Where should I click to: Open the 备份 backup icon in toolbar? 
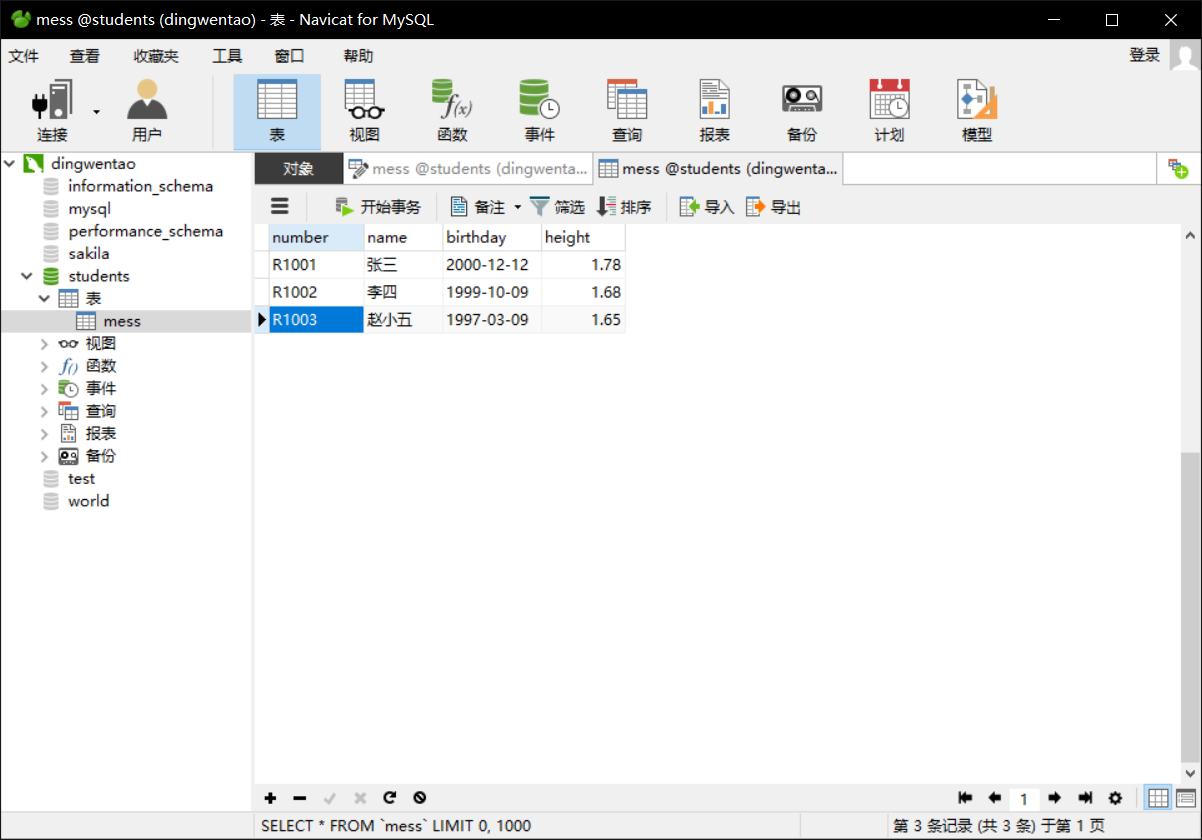802,111
